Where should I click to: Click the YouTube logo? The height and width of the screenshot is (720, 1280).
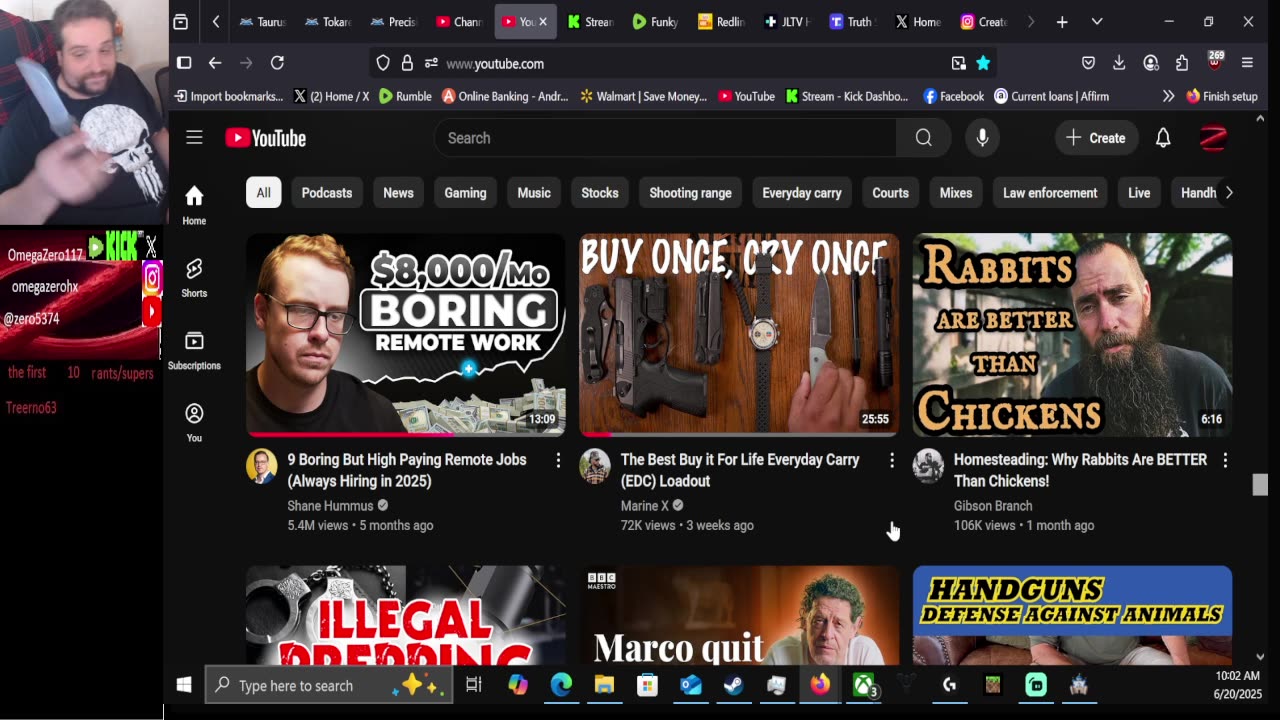(266, 138)
